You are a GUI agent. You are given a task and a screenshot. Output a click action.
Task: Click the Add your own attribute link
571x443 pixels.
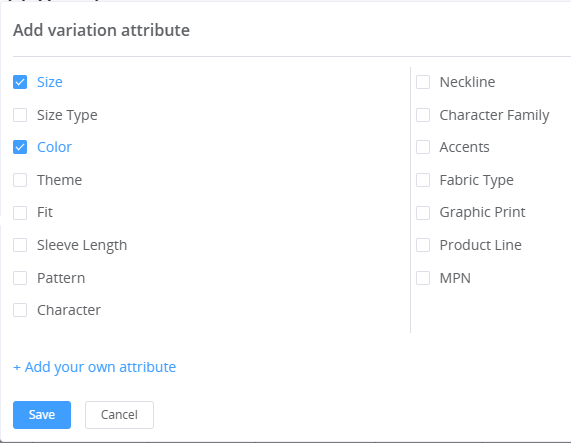click(95, 367)
